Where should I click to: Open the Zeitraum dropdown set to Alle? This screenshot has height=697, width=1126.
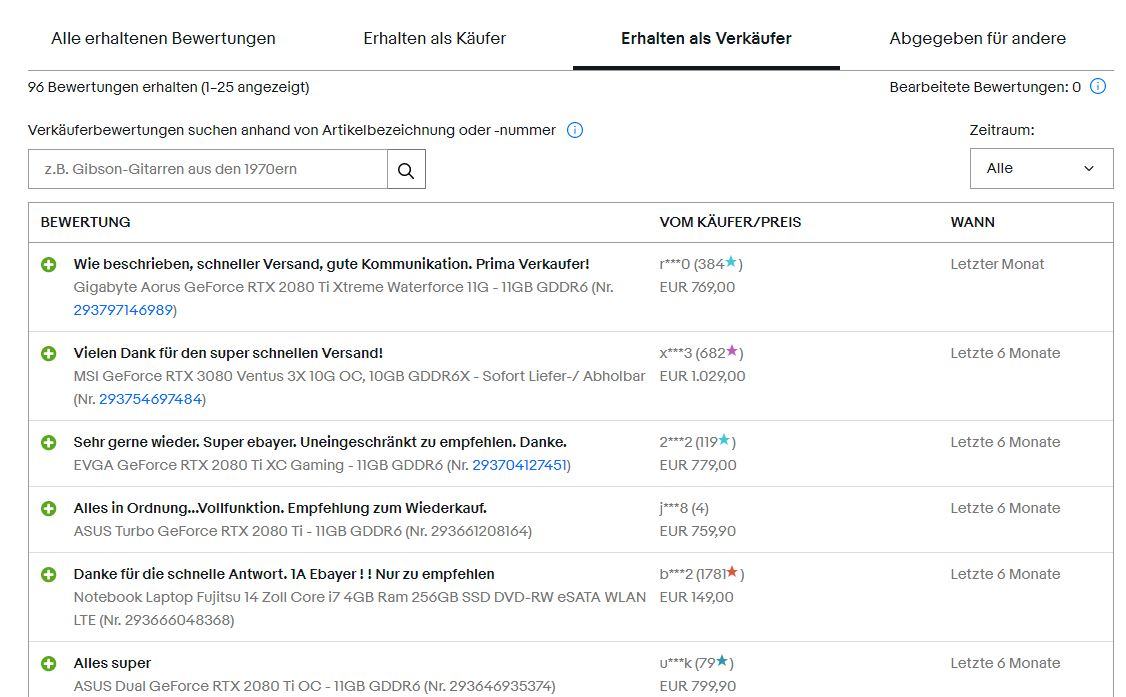(1041, 169)
